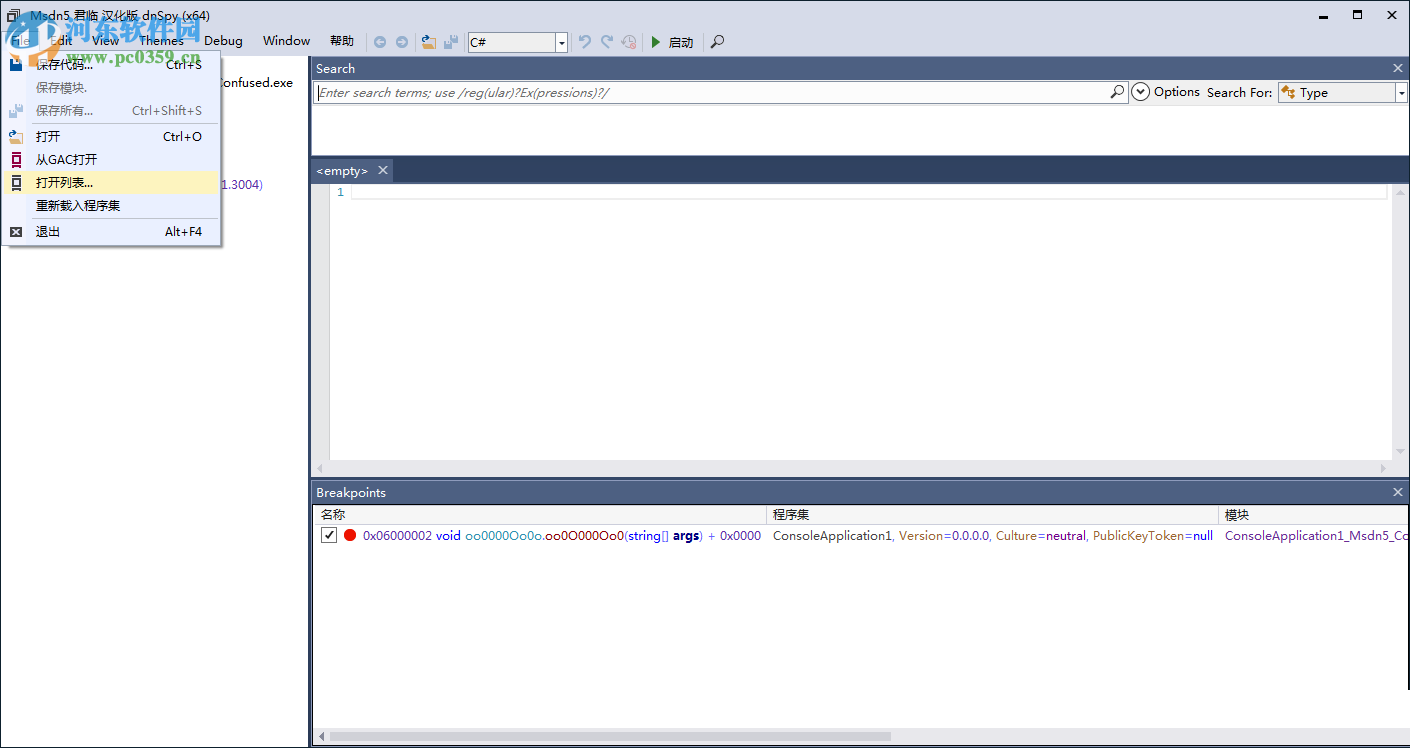Click the Search panel title

pos(335,69)
